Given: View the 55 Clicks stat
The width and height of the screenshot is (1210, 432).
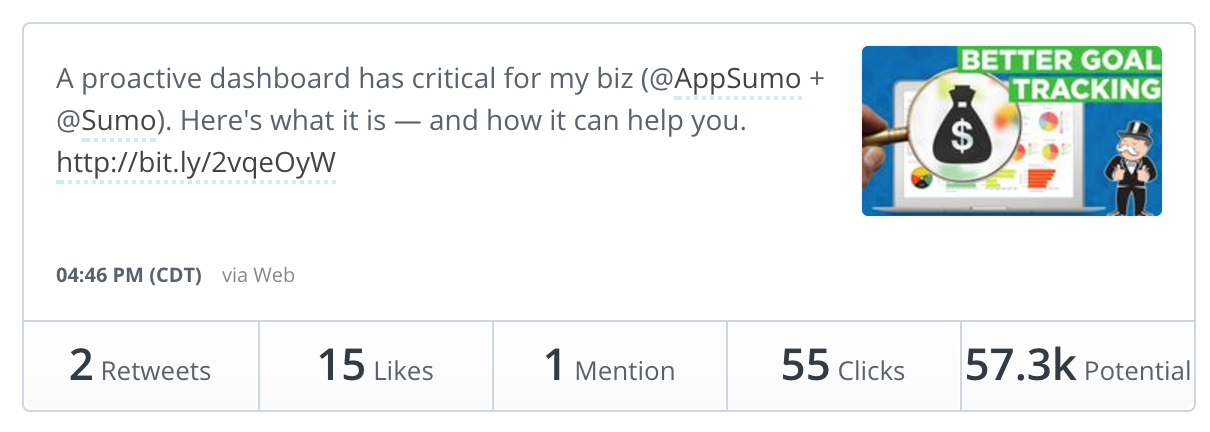Looking at the screenshot, I should (x=844, y=366).
